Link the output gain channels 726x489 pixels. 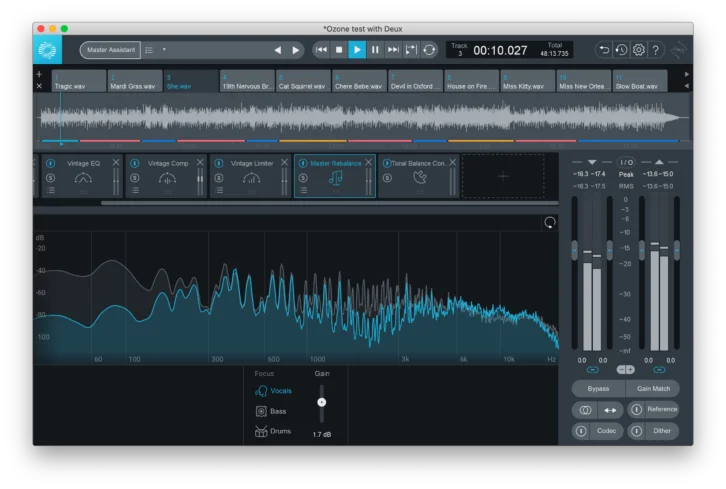click(659, 370)
